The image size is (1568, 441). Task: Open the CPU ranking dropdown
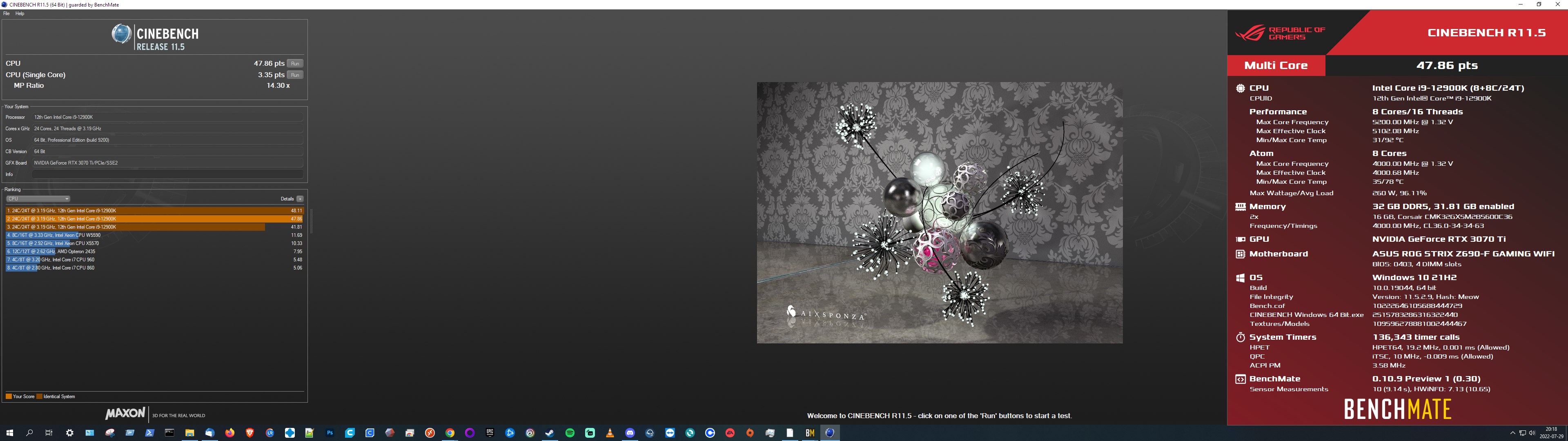[x=38, y=198]
